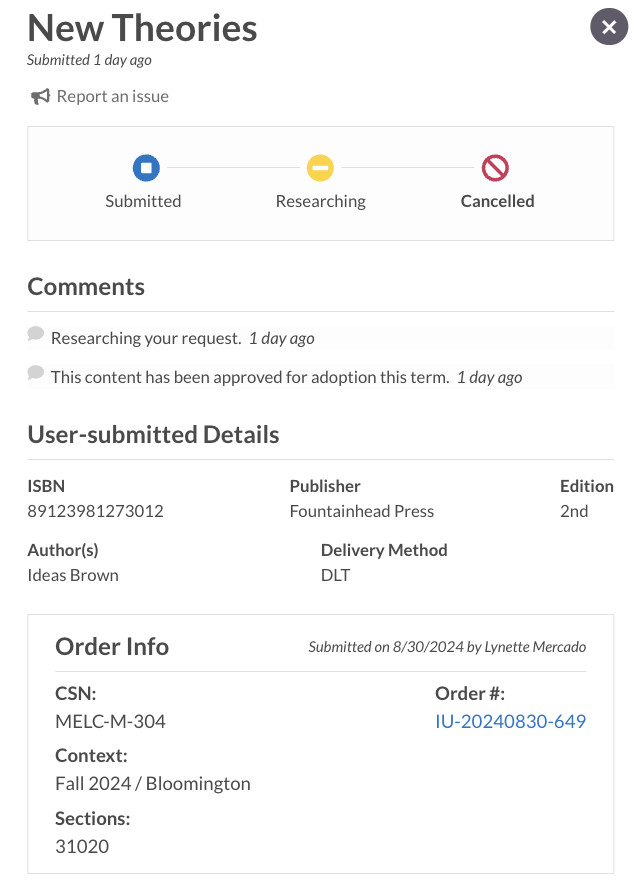This screenshot has height=886, width=634.
Task: Click the Researching step label
Action: (x=320, y=201)
